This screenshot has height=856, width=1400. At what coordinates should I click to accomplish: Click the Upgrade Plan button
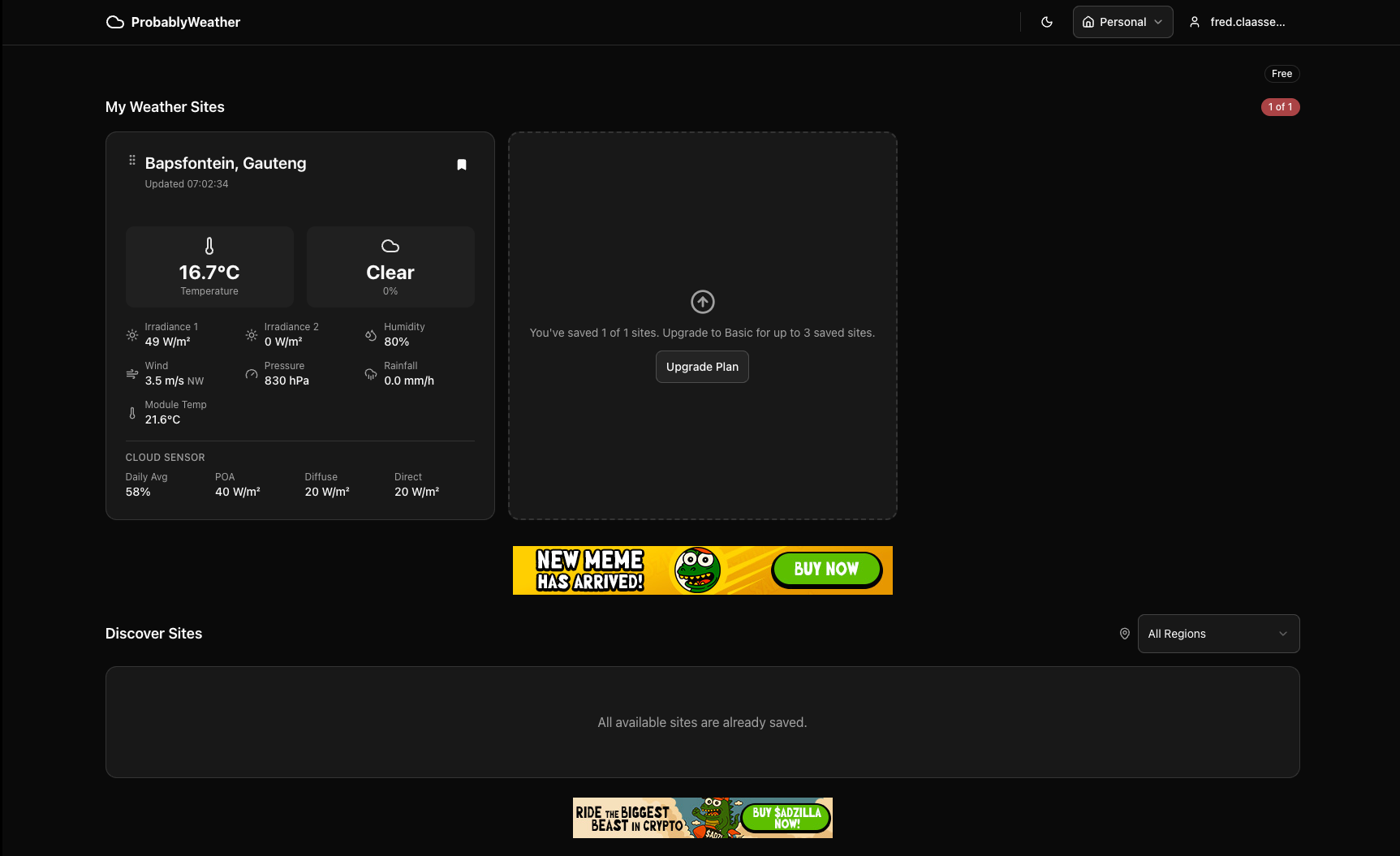tap(702, 367)
